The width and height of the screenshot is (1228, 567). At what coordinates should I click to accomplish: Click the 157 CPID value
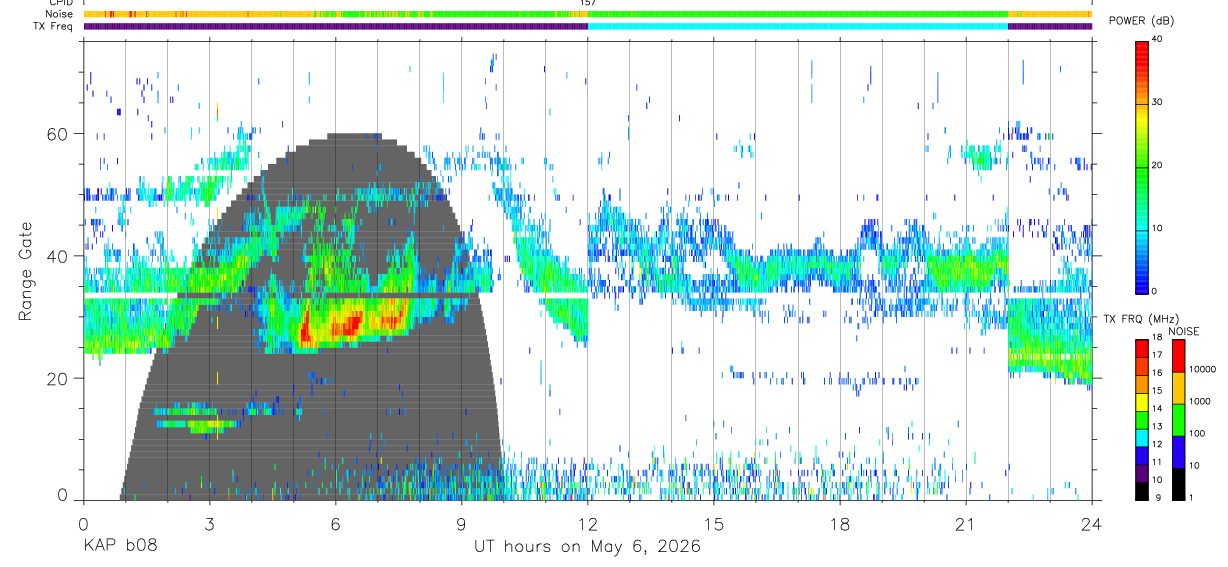pos(588,3)
